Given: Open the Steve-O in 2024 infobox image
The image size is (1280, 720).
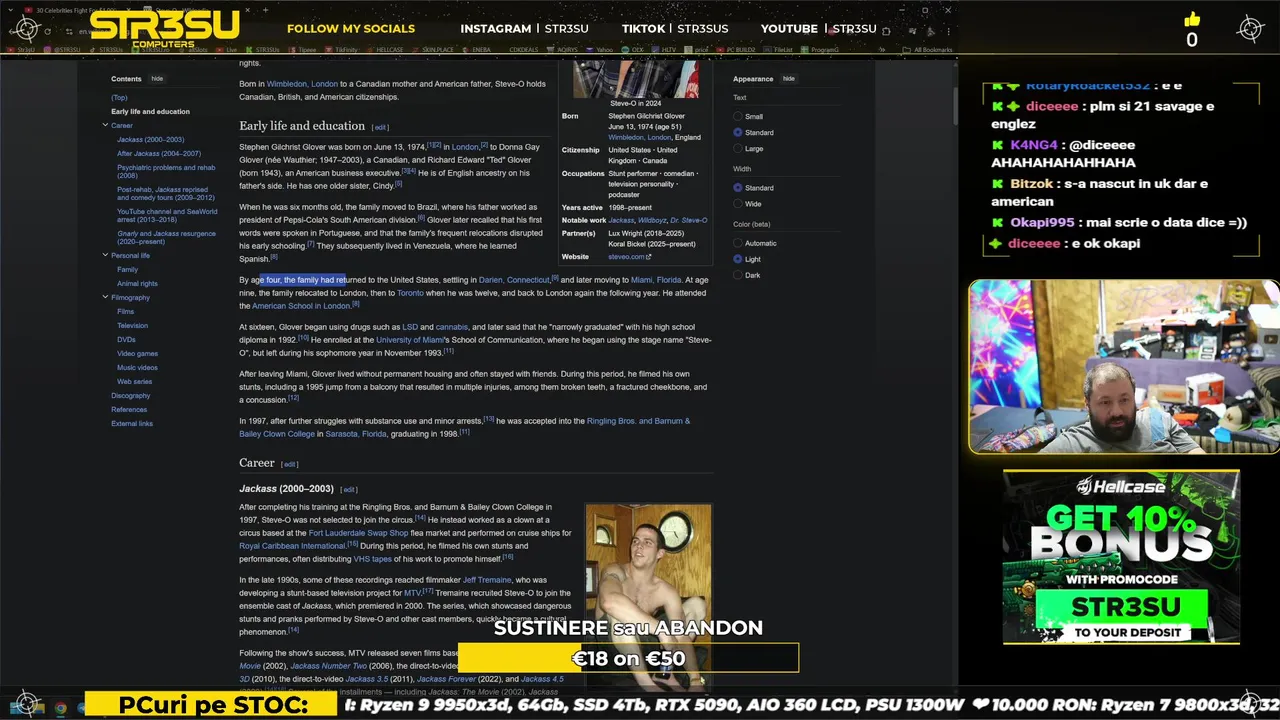Looking at the screenshot, I should pyautogui.click(x=636, y=78).
